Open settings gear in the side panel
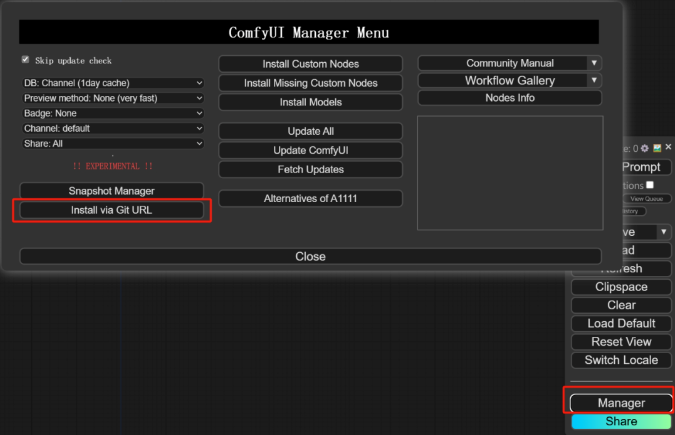The height and width of the screenshot is (435, 675). pos(644,148)
